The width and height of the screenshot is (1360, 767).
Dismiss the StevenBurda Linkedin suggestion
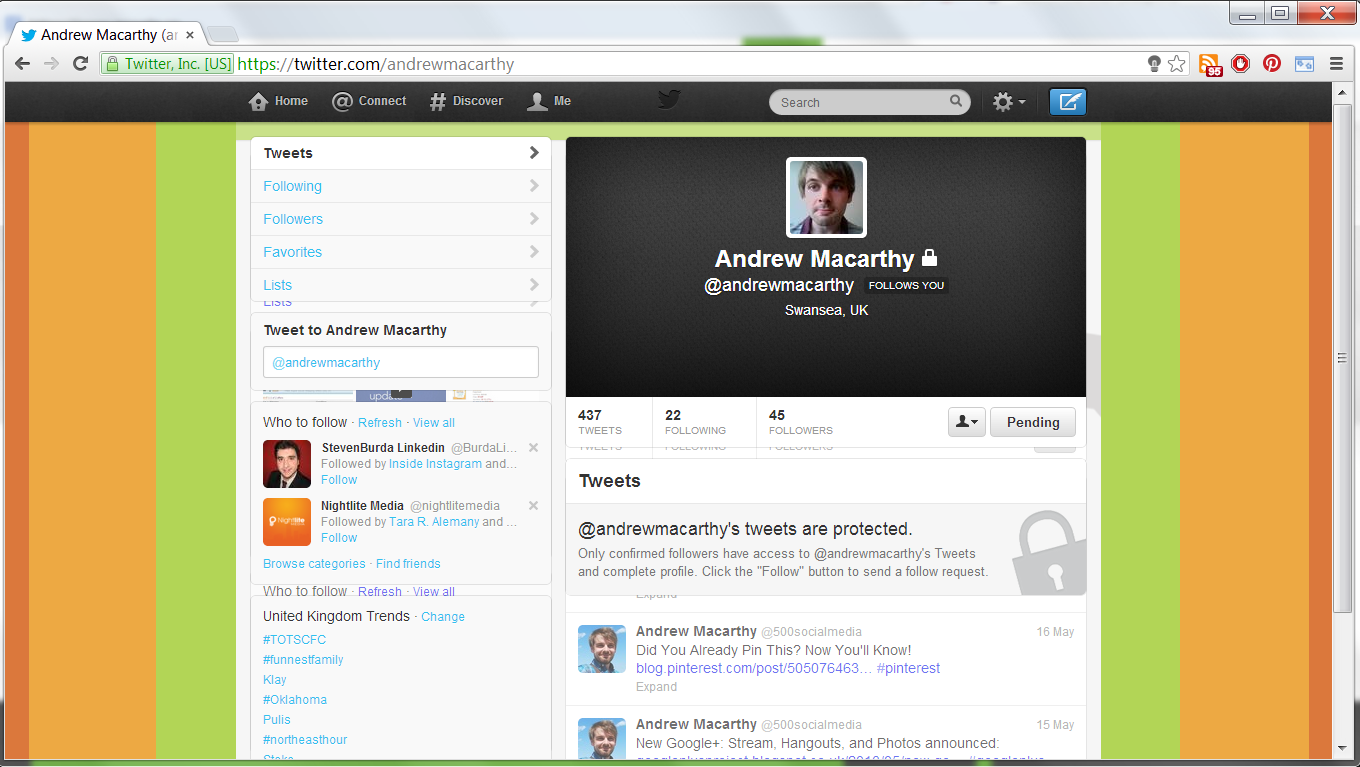(533, 448)
